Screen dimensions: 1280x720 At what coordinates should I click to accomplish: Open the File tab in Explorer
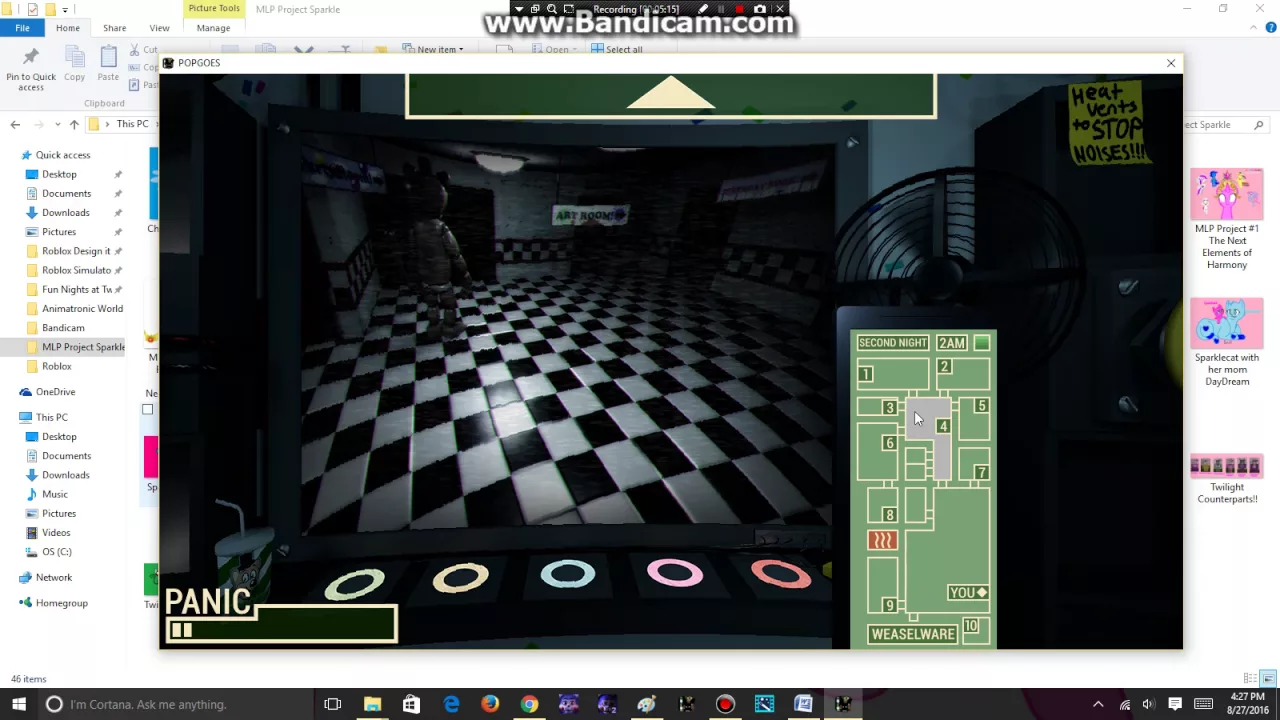click(x=22, y=28)
